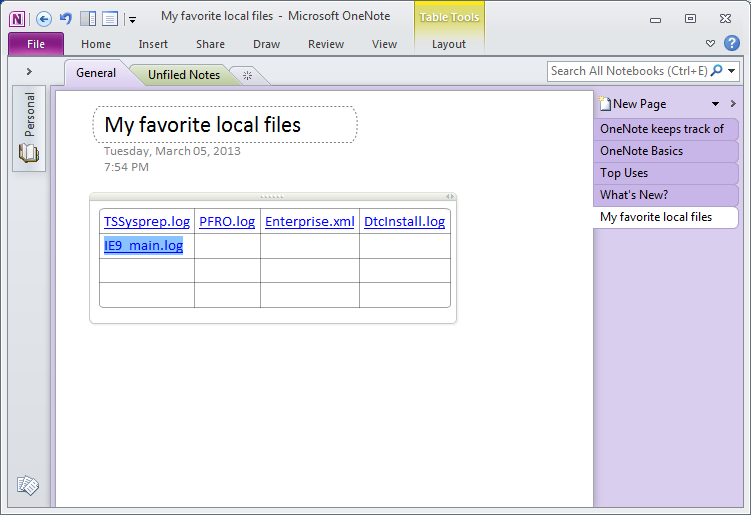Create a new section tab
The height and width of the screenshot is (515, 751).
click(x=247, y=76)
